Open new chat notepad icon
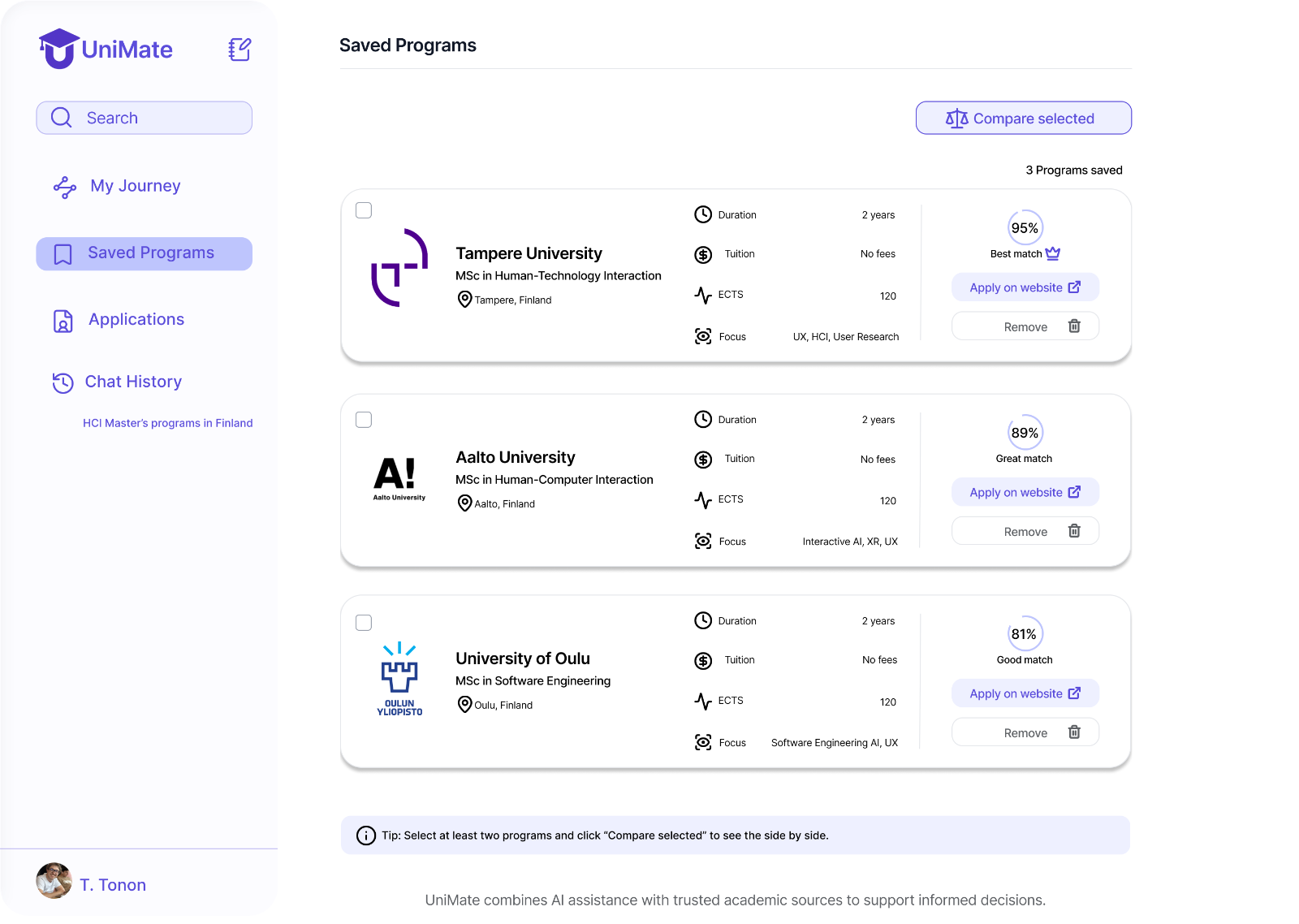The image size is (1299, 924). point(240,50)
